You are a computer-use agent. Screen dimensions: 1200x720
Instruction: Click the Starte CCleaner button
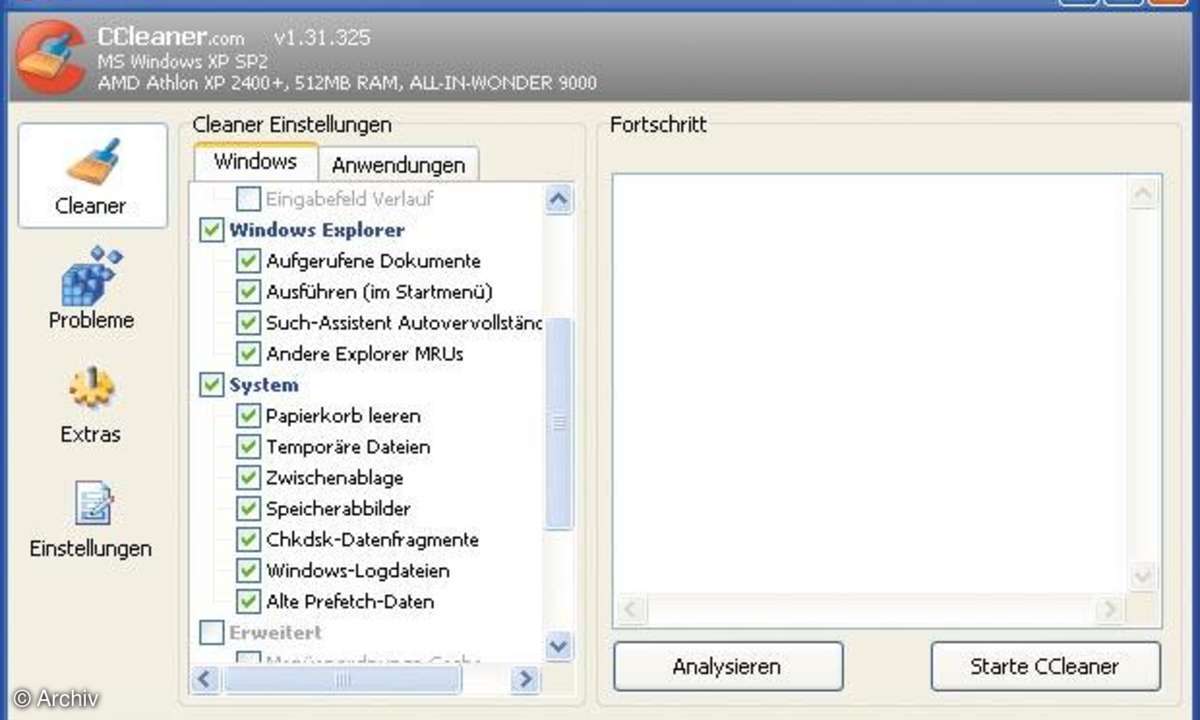(1045, 666)
